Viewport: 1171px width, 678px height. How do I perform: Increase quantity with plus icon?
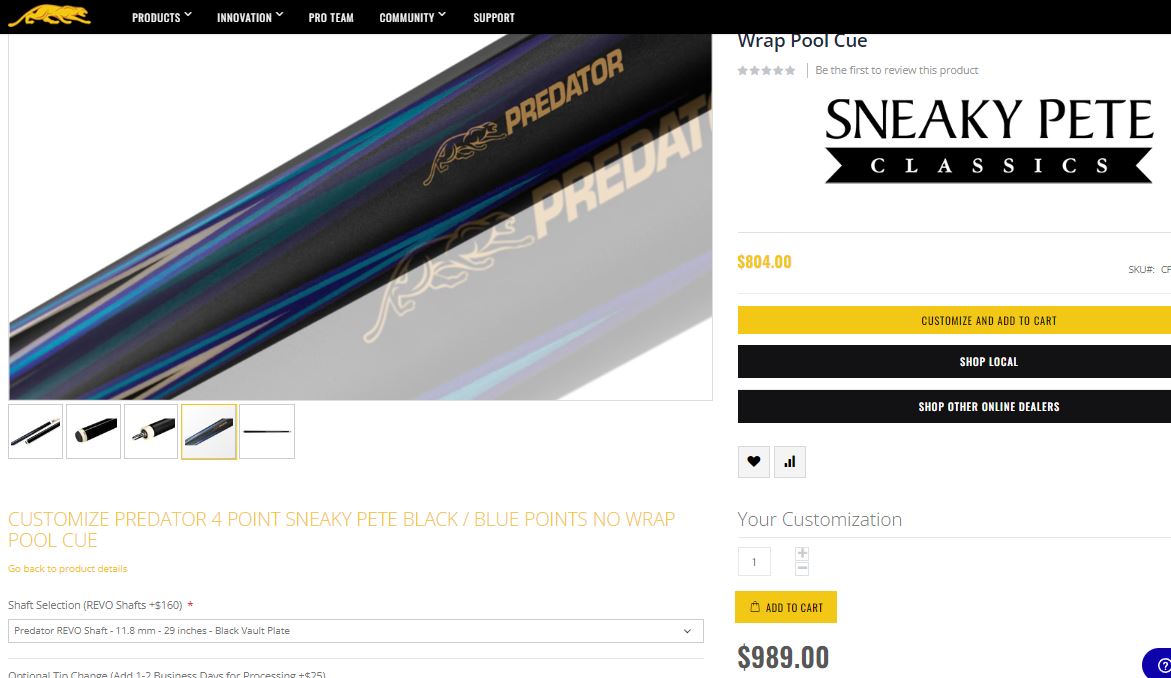point(802,553)
